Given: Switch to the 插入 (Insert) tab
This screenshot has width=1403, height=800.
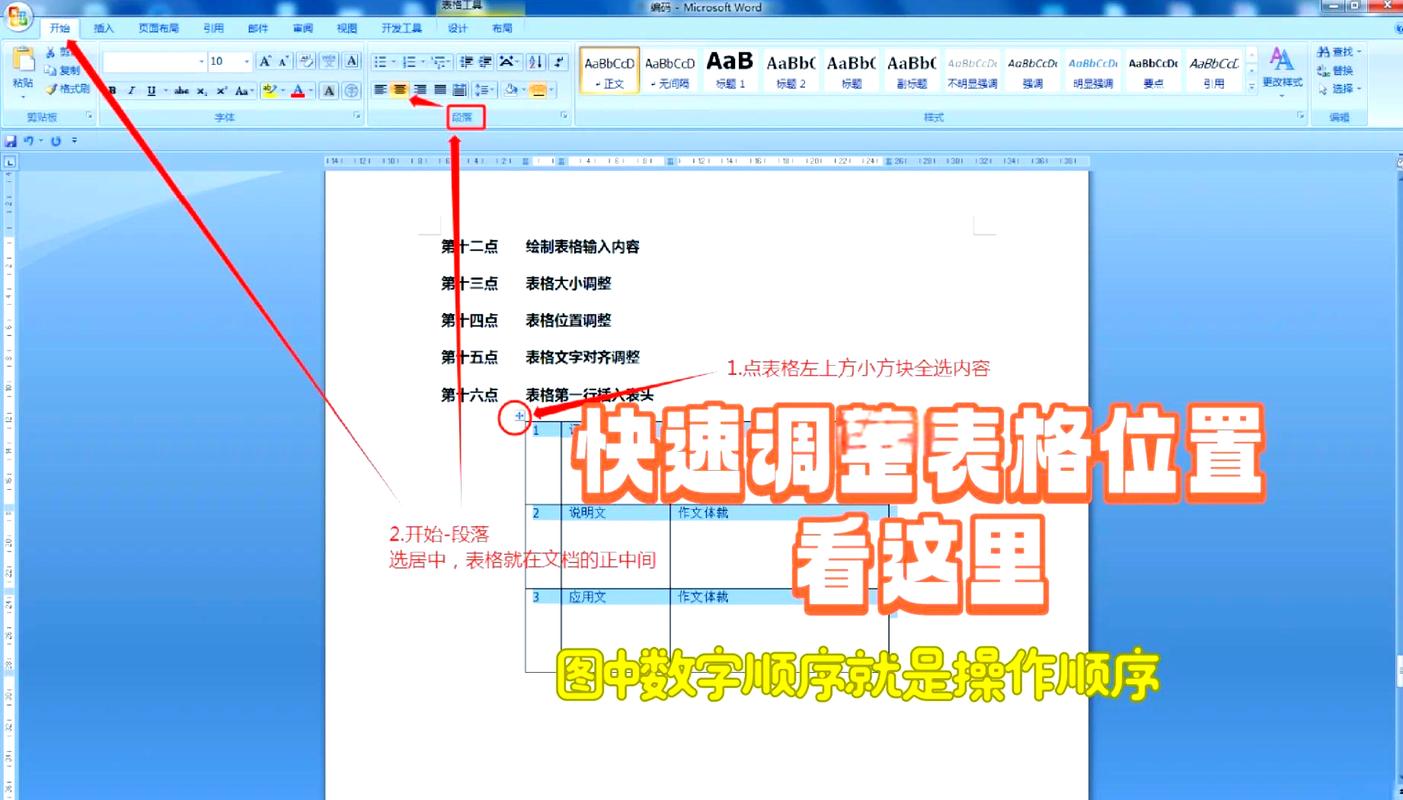Looking at the screenshot, I should point(104,29).
